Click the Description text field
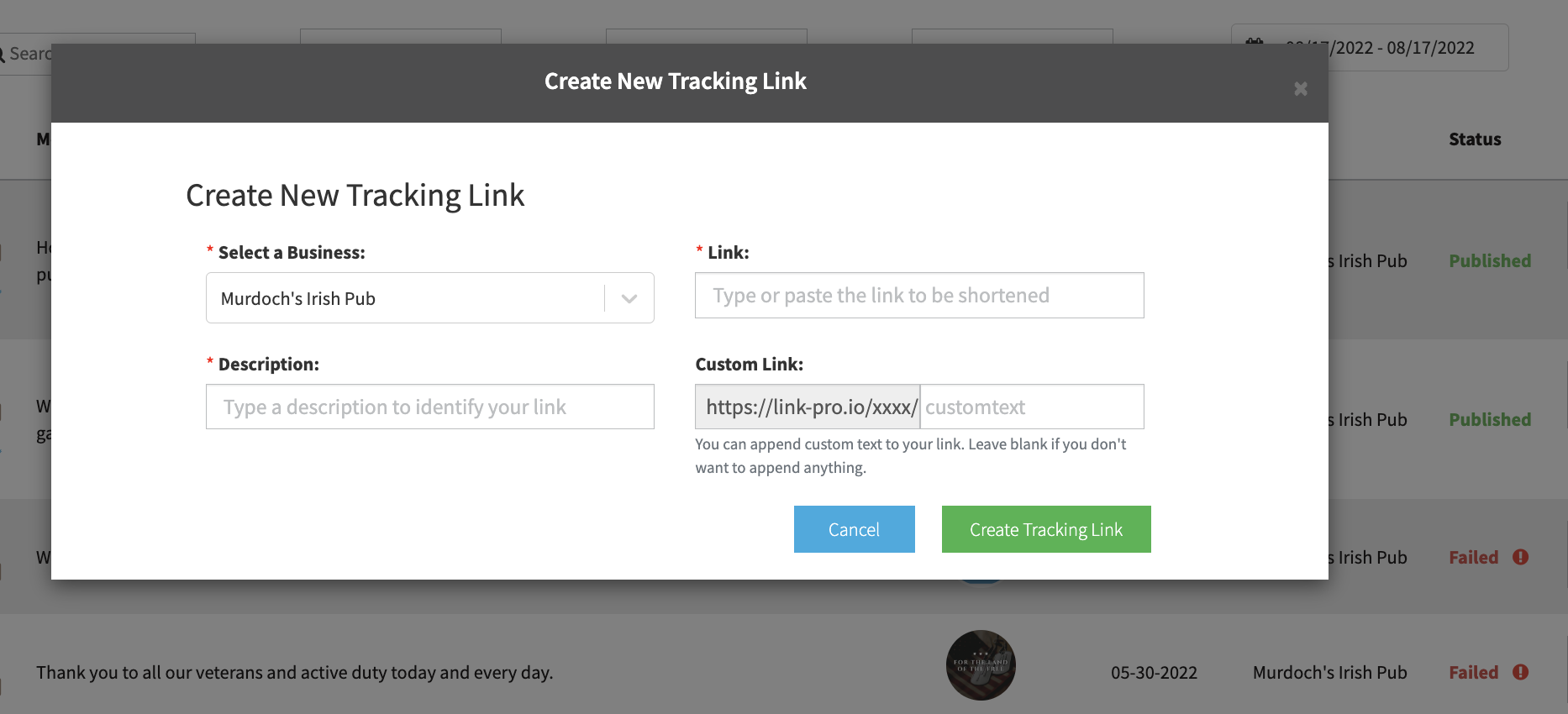Image resolution: width=1568 pixels, height=714 pixels. [x=429, y=407]
